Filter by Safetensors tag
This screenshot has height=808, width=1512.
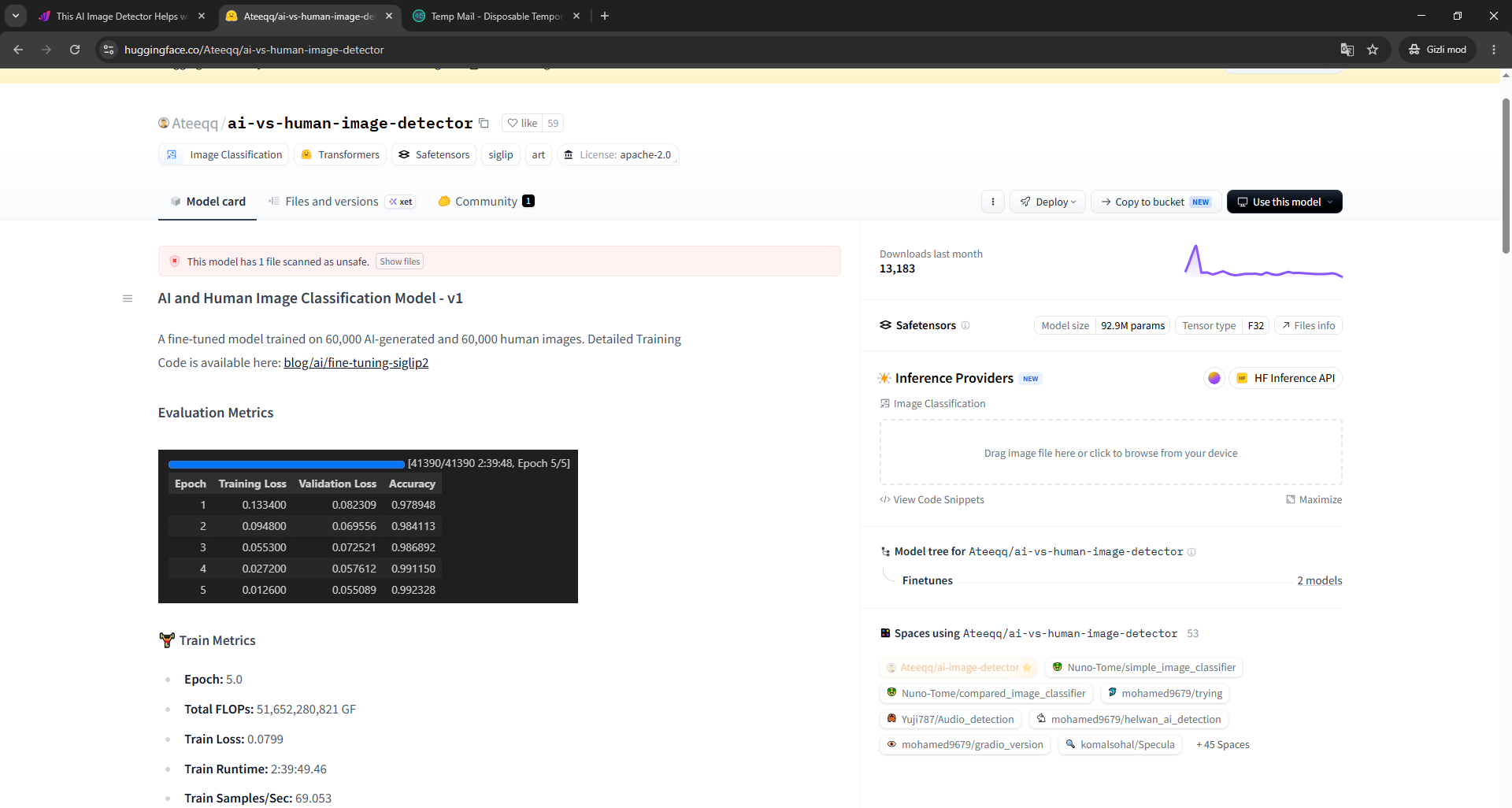pos(433,154)
